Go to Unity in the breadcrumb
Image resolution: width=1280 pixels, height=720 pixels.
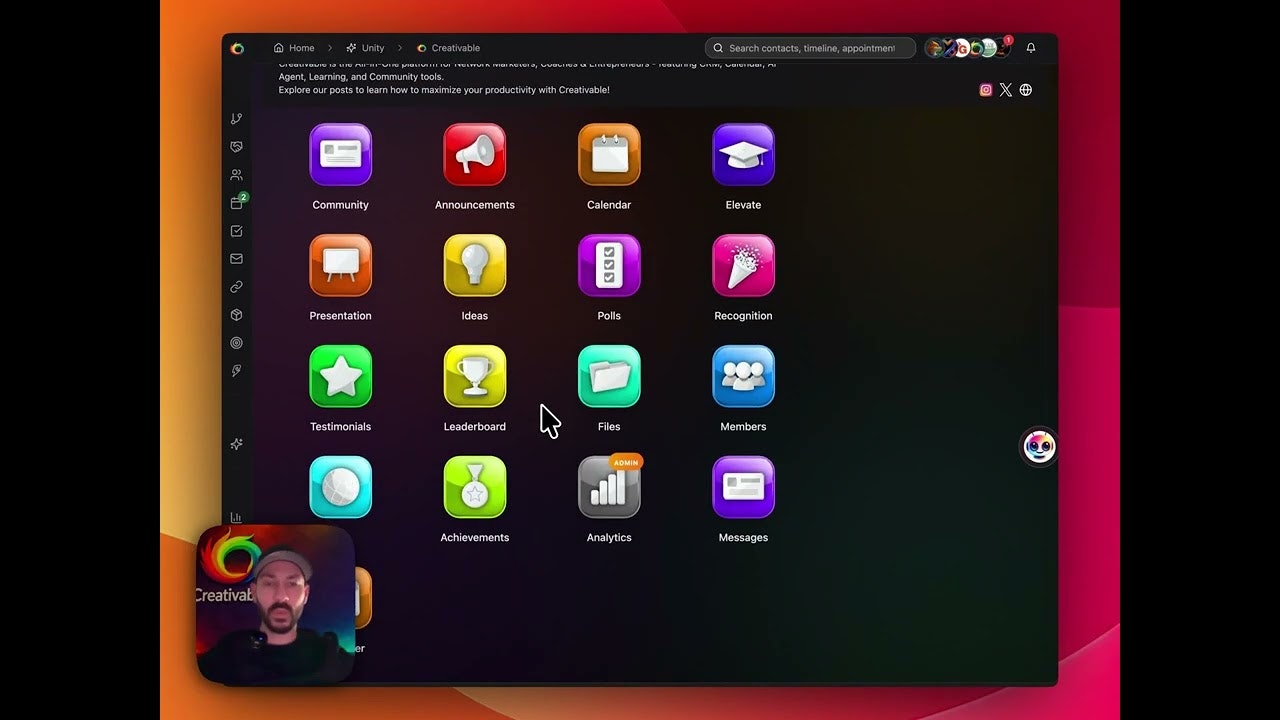pos(365,48)
